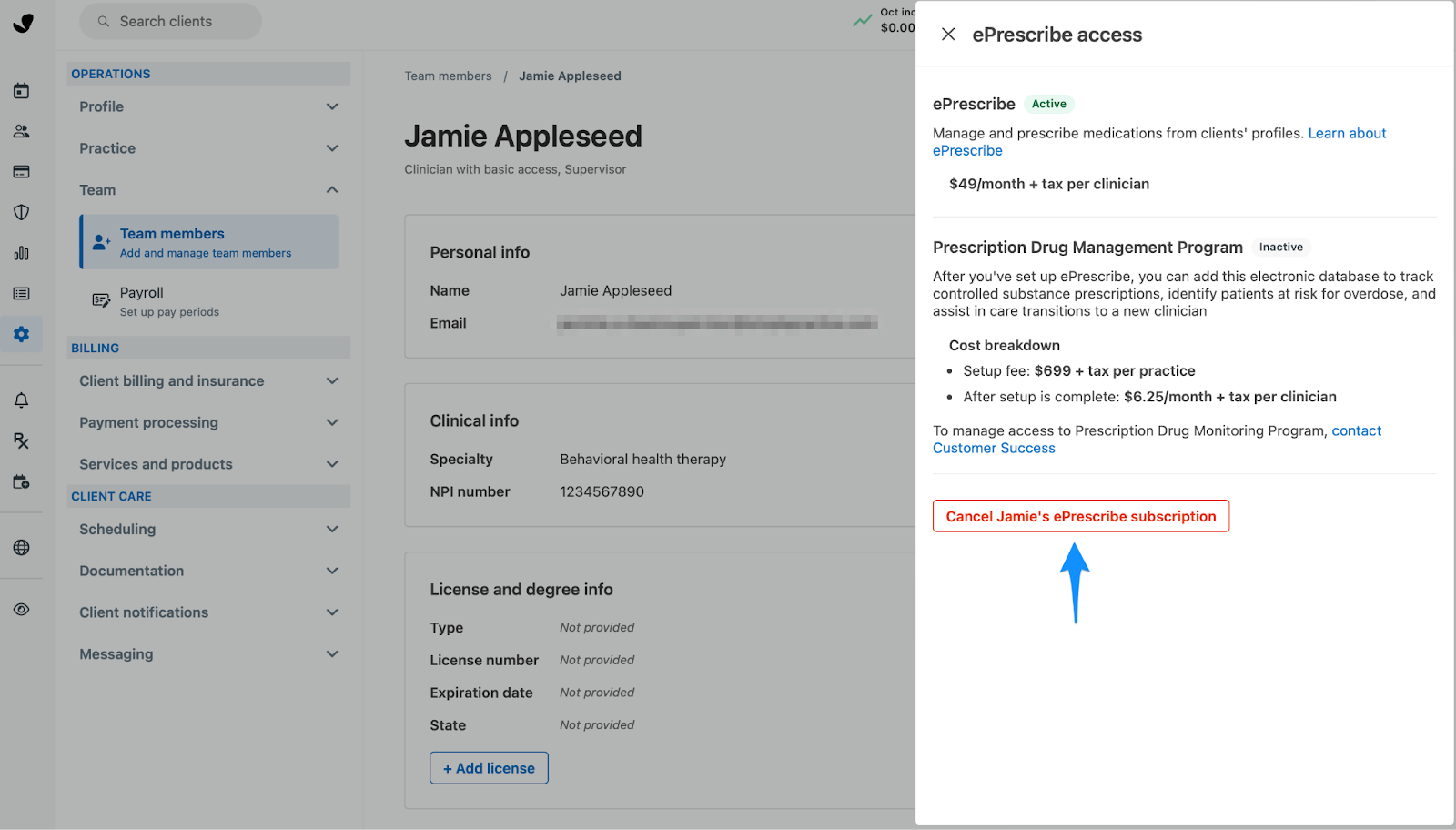Expand Client notifications section

(x=208, y=612)
